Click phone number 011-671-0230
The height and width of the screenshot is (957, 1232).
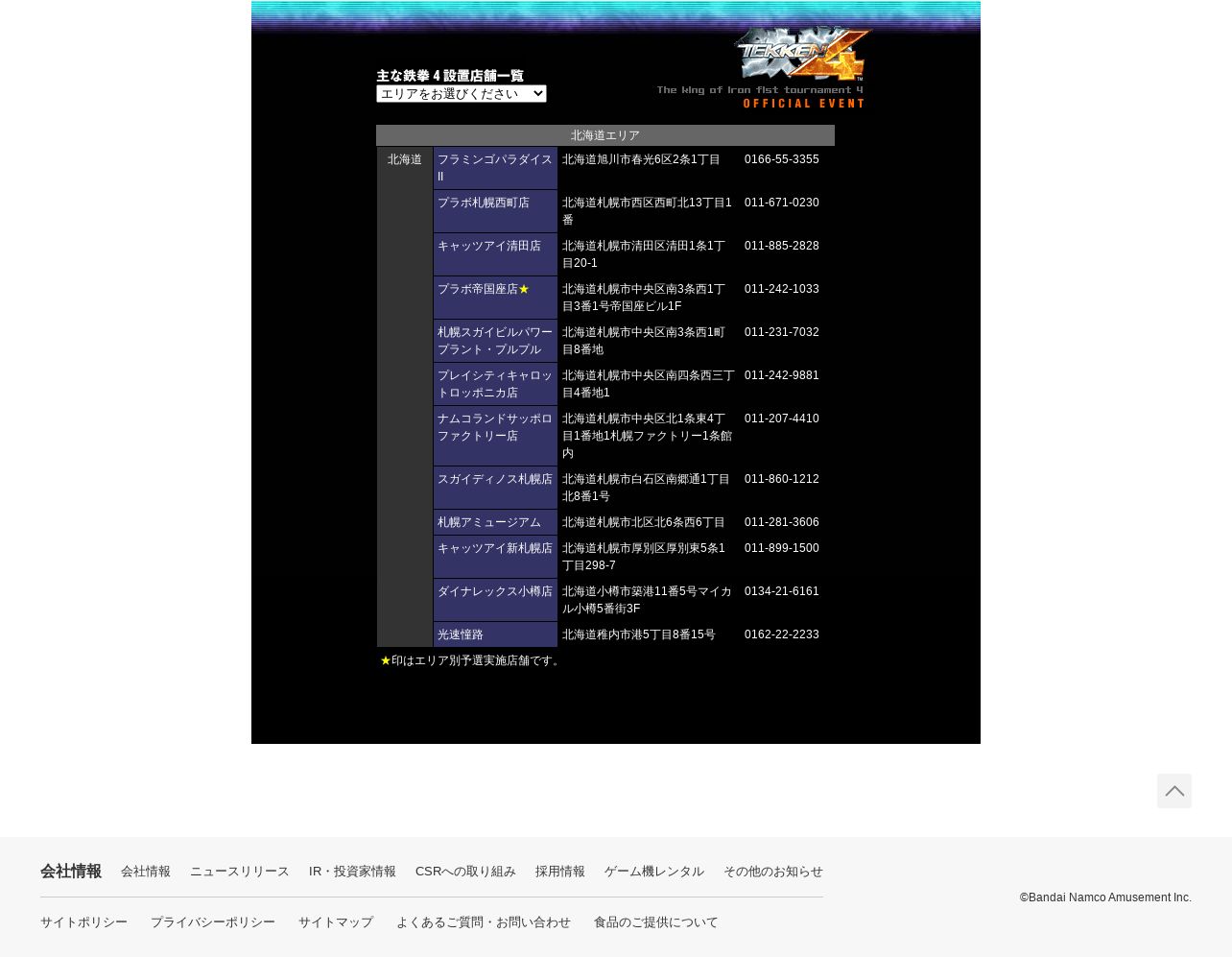tap(782, 203)
